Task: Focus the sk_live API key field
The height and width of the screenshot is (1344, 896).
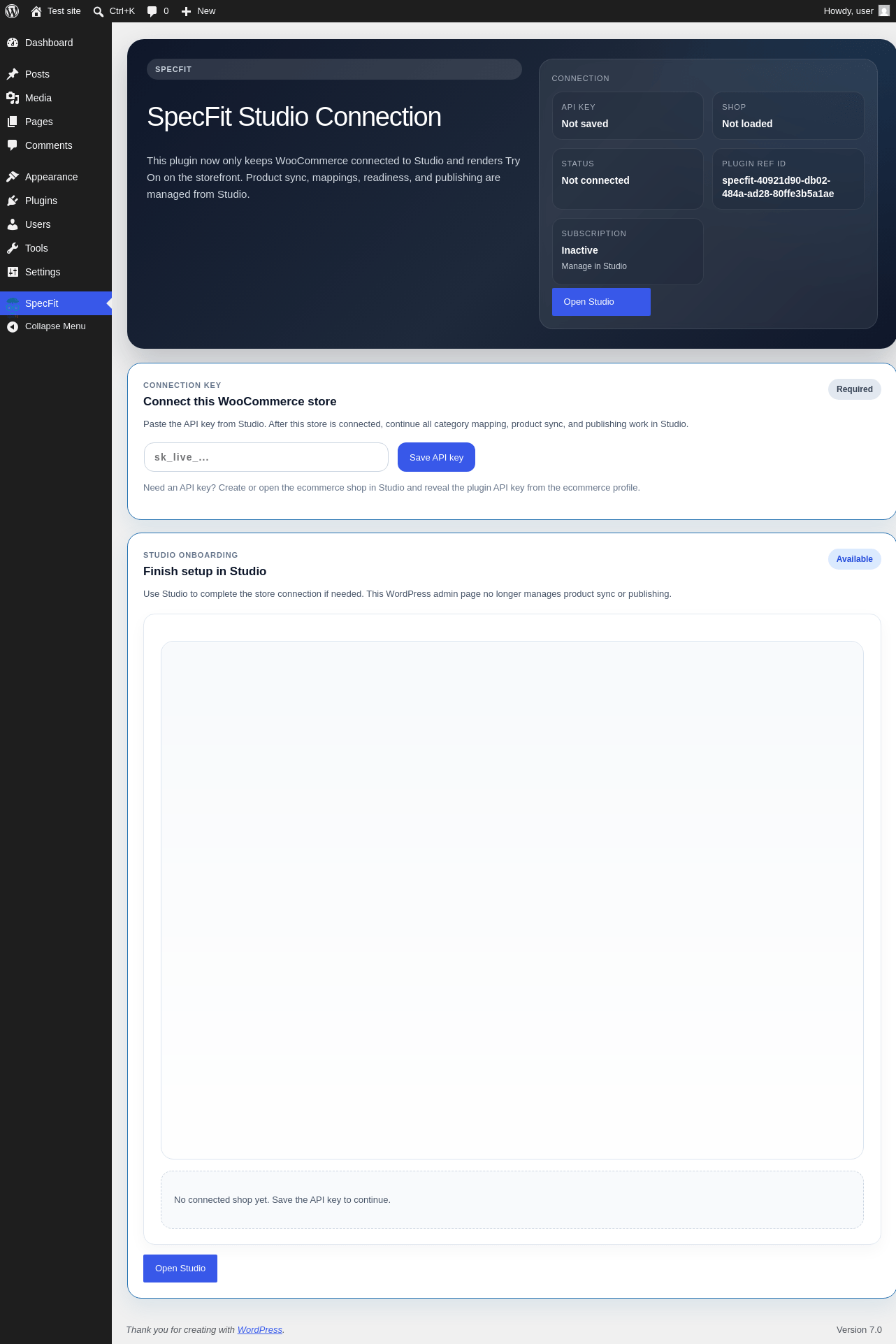Action: click(x=266, y=457)
